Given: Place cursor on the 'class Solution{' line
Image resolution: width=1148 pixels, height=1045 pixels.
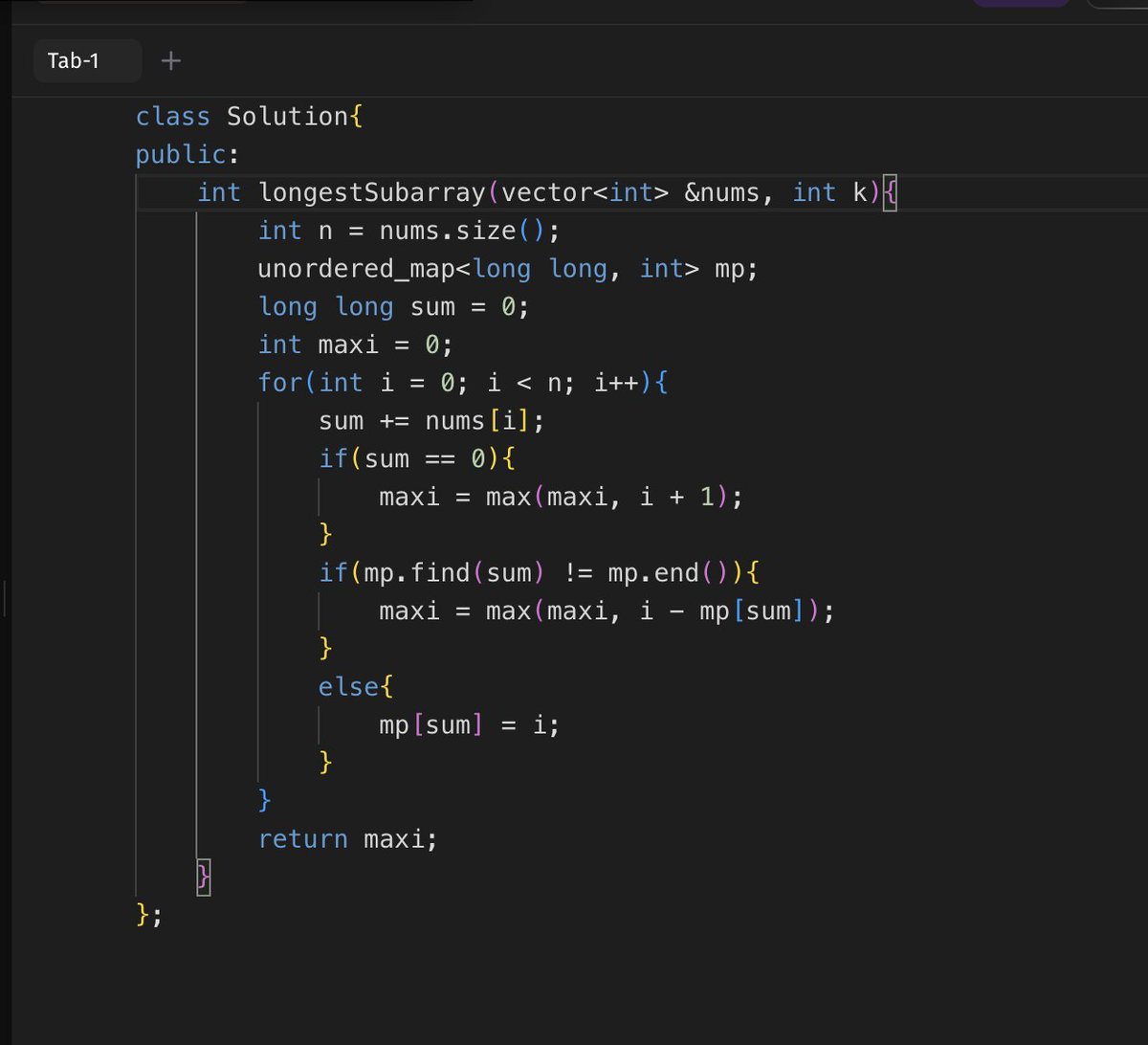Looking at the screenshot, I should 250,117.
